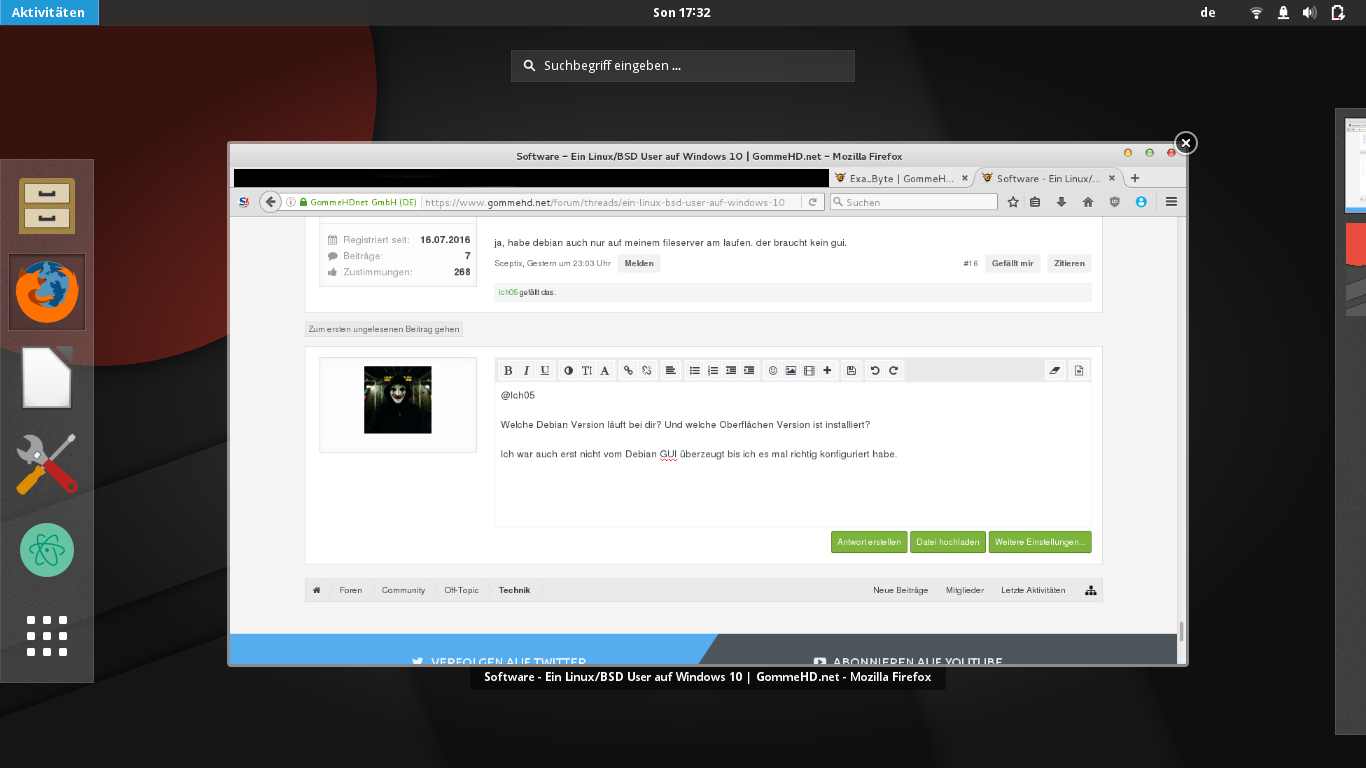Open Weitere Einstellungen... button
Viewport: 1366px width, 768px height.
coord(1040,542)
